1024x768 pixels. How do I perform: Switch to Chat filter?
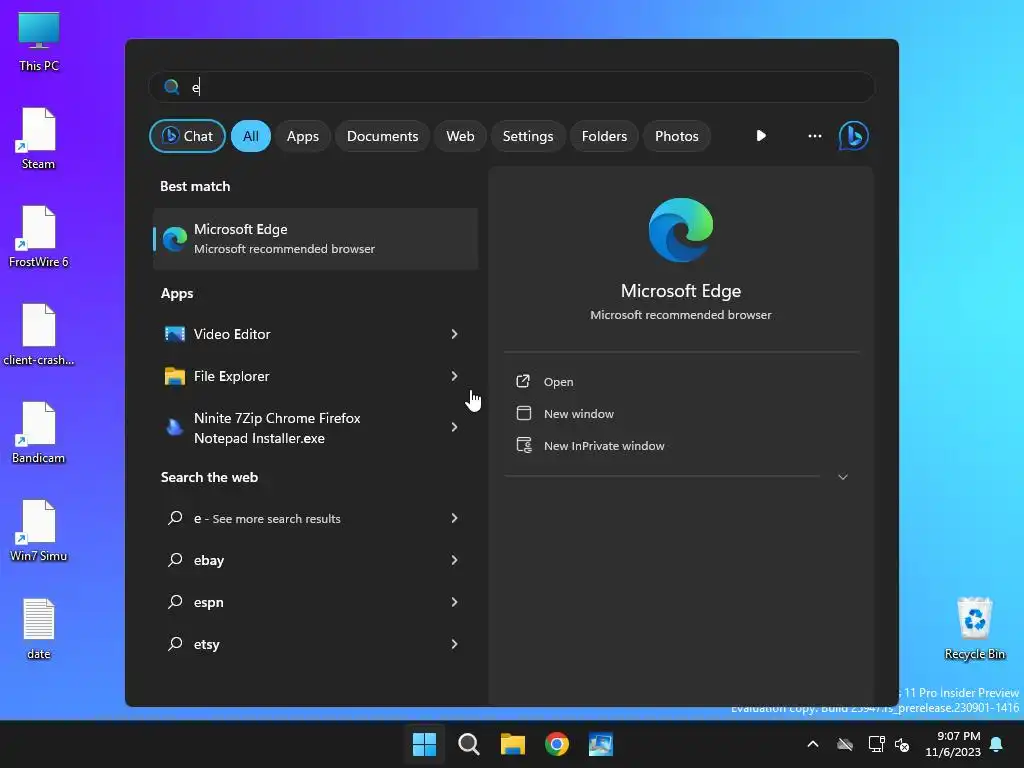point(187,136)
